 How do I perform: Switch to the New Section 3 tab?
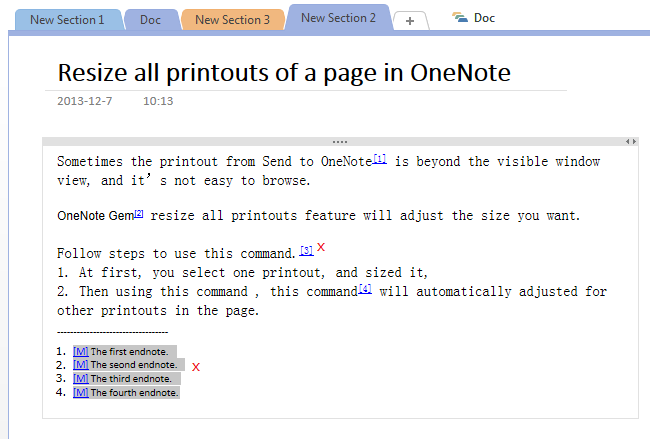[x=232, y=20]
